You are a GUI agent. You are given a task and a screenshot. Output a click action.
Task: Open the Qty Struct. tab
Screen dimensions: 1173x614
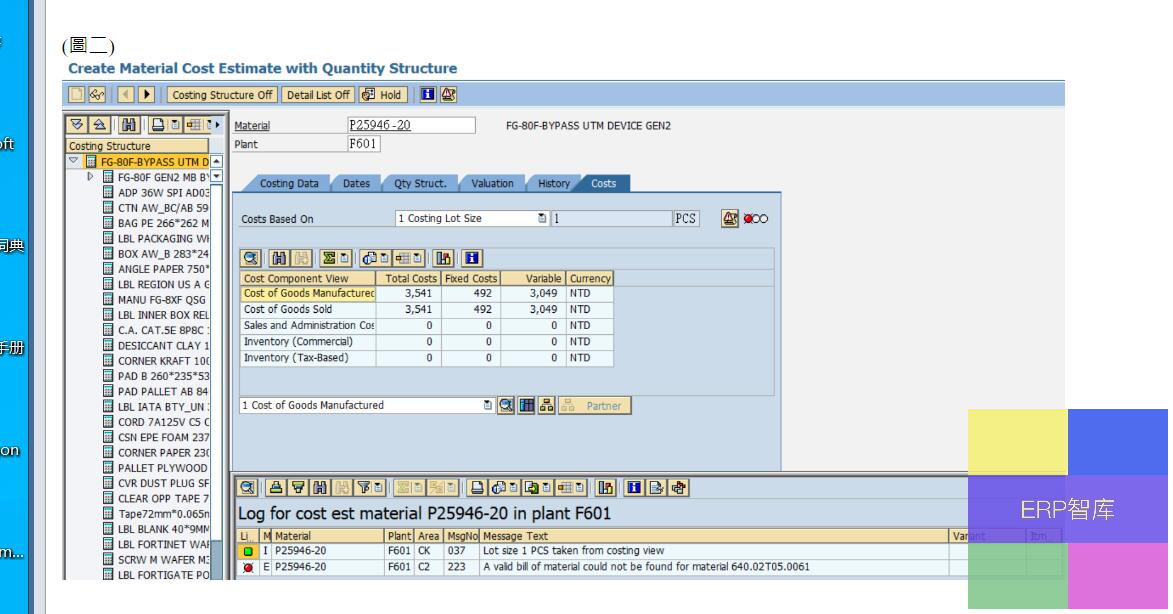click(x=420, y=183)
